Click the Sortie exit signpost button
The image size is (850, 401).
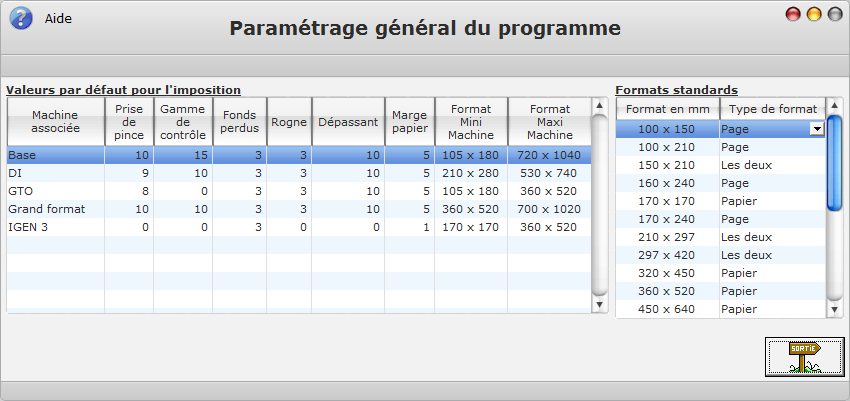click(x=803, y=357)
